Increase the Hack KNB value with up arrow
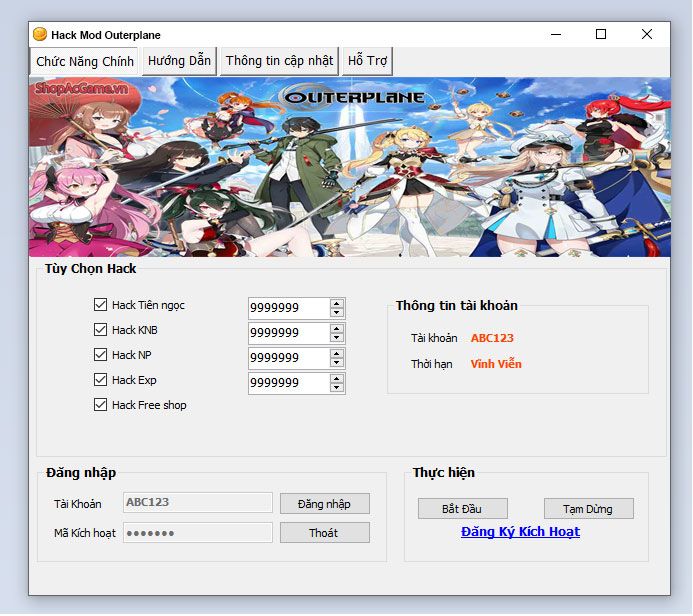The image size is (693, 616). pos(337,329)
